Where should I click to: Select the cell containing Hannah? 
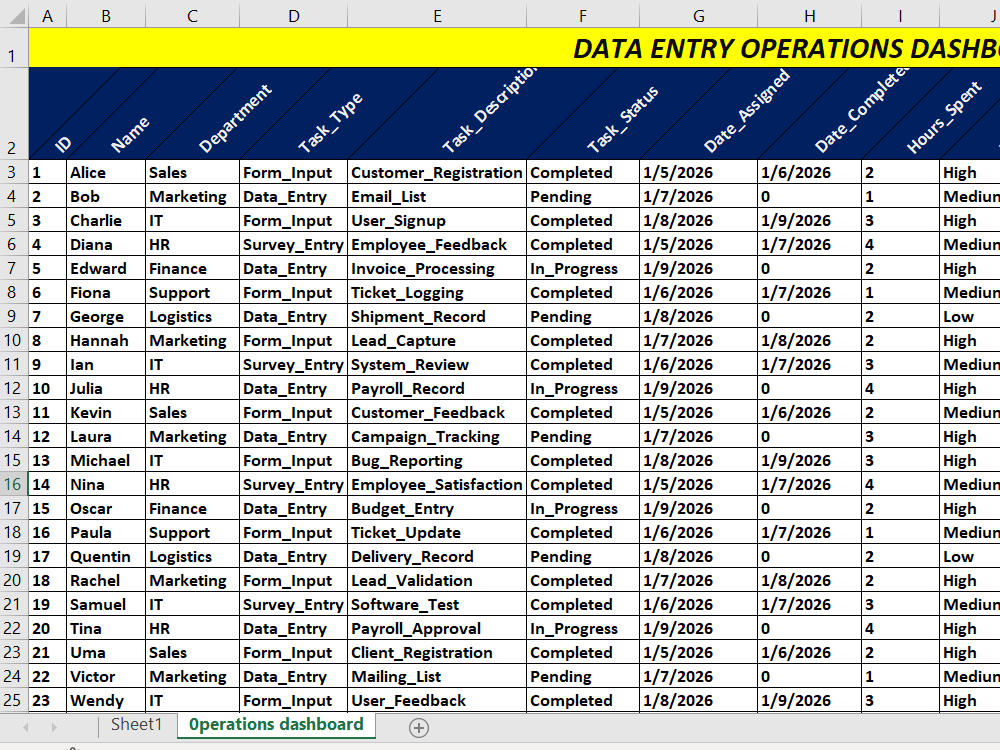tap(106, 341)
